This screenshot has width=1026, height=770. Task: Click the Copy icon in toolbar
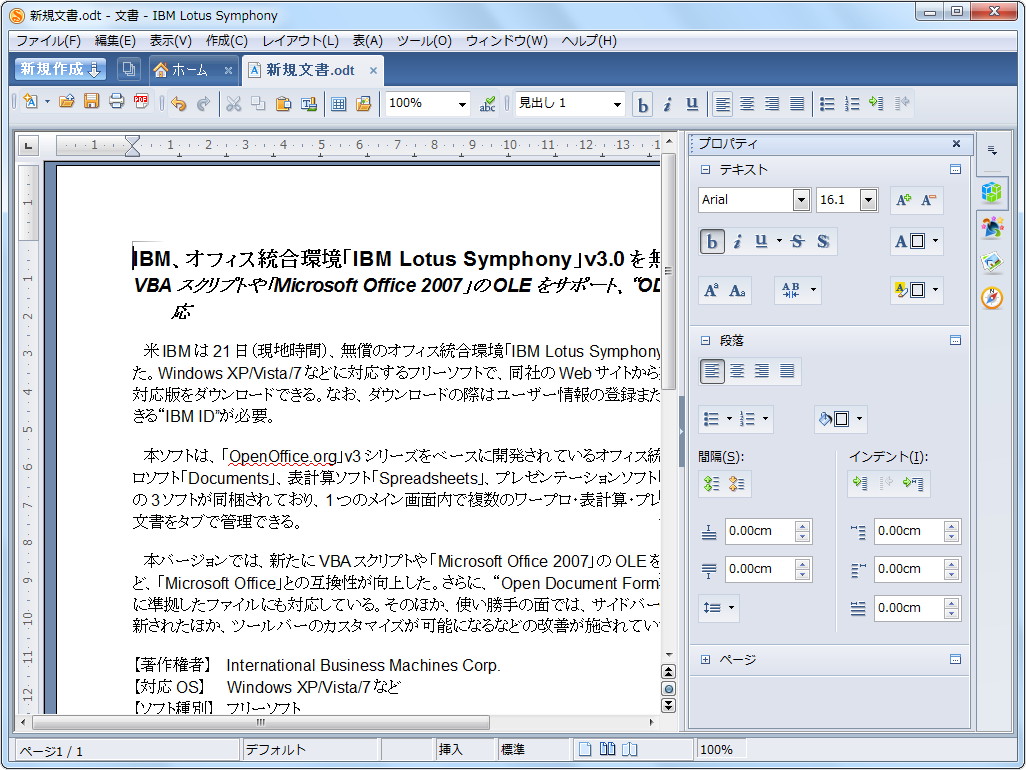coord(258,103)
